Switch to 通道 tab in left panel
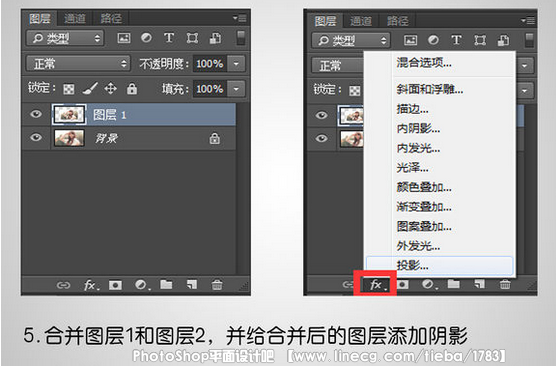Viewport: 556px width, 373px height. 75,18
